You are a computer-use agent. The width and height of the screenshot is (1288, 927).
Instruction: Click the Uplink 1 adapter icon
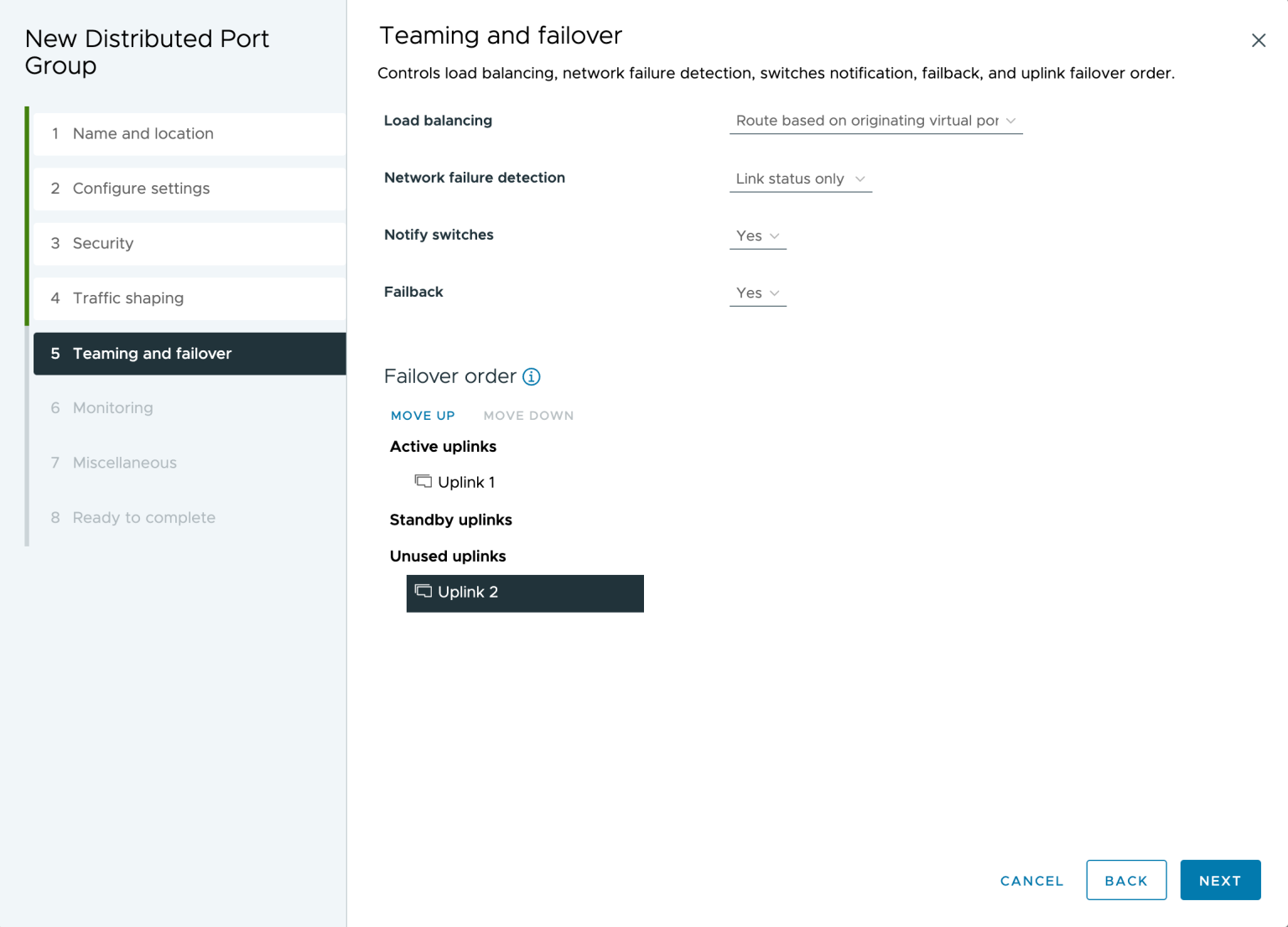point(423,481)
